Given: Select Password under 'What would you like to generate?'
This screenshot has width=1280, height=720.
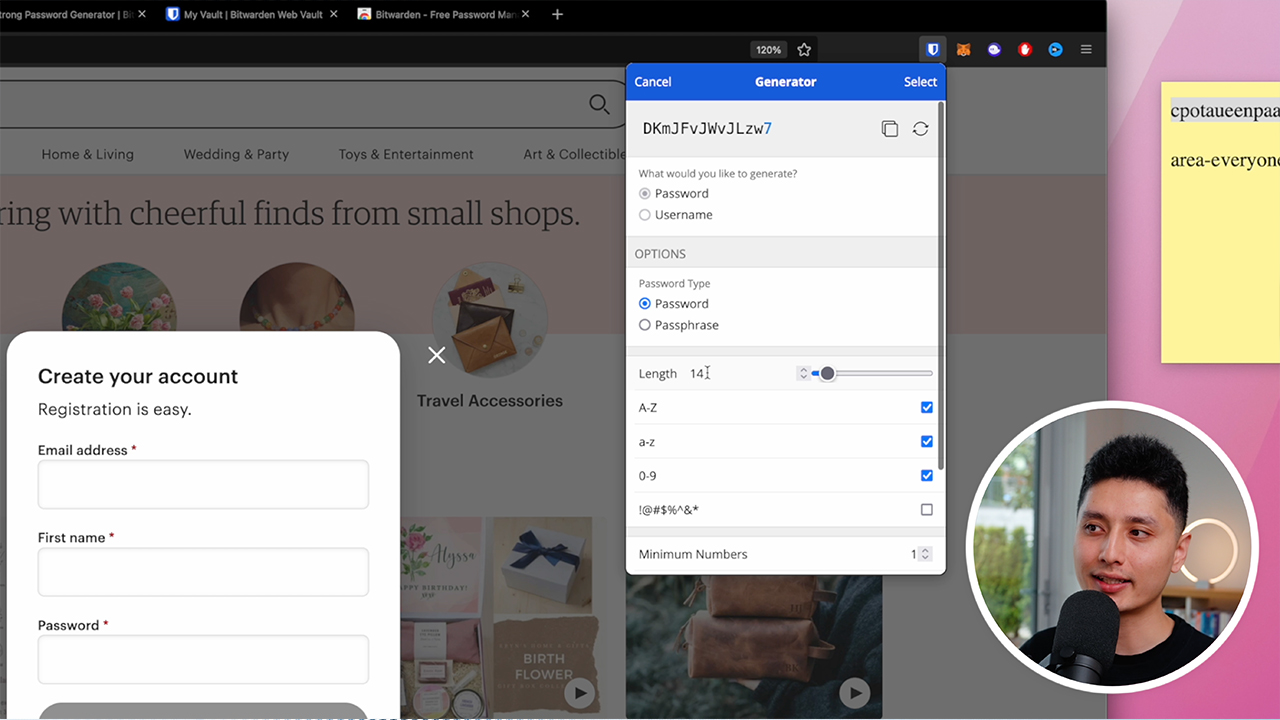Looking at the screenshot, I should coord(645,193).
